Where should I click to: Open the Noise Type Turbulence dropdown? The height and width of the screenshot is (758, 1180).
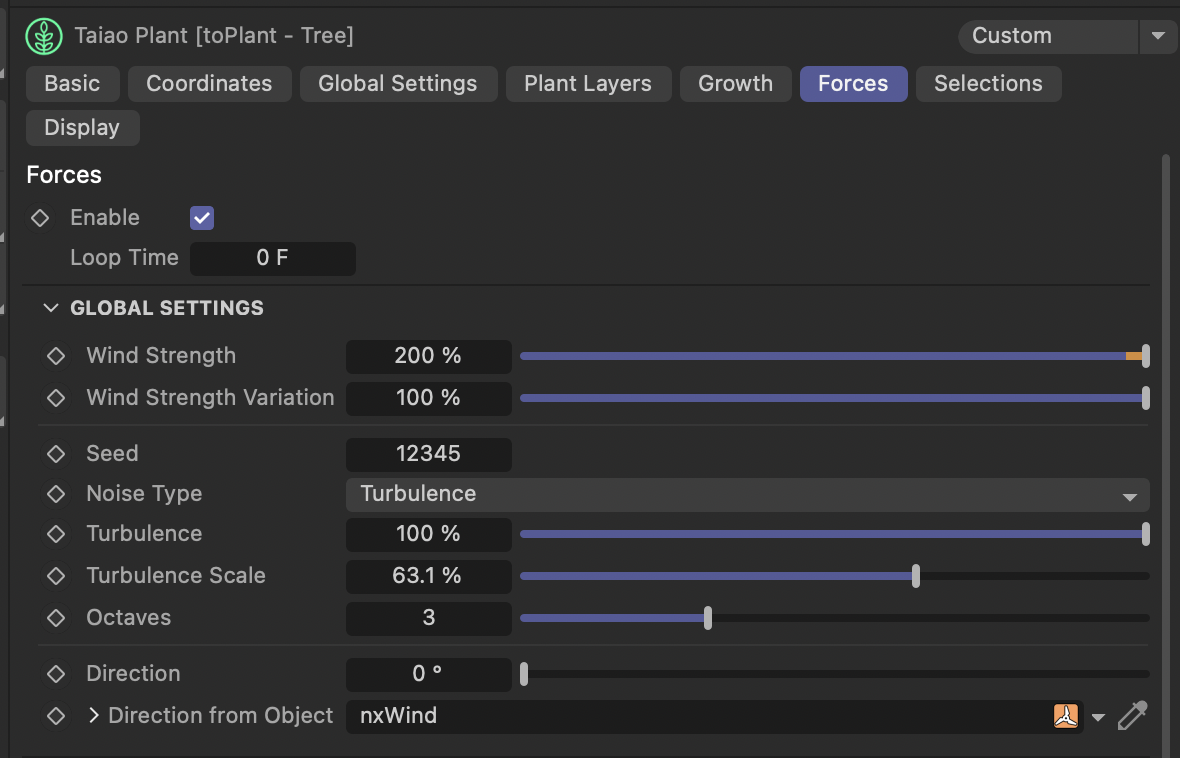point(747,495)
